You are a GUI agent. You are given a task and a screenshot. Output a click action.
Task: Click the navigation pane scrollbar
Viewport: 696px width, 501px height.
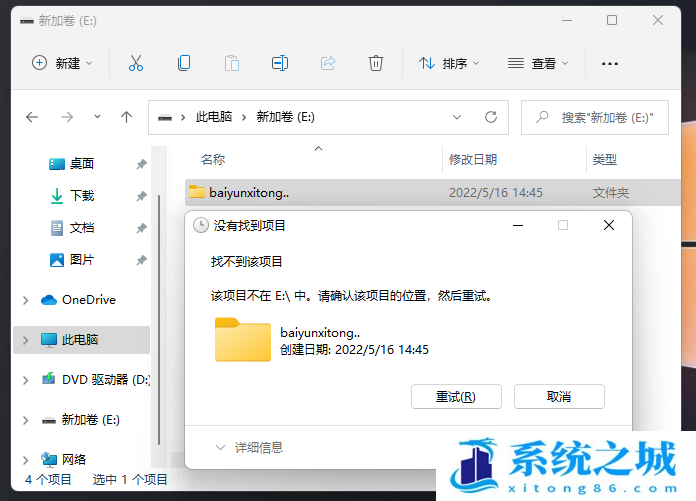[x=159, y=320]
